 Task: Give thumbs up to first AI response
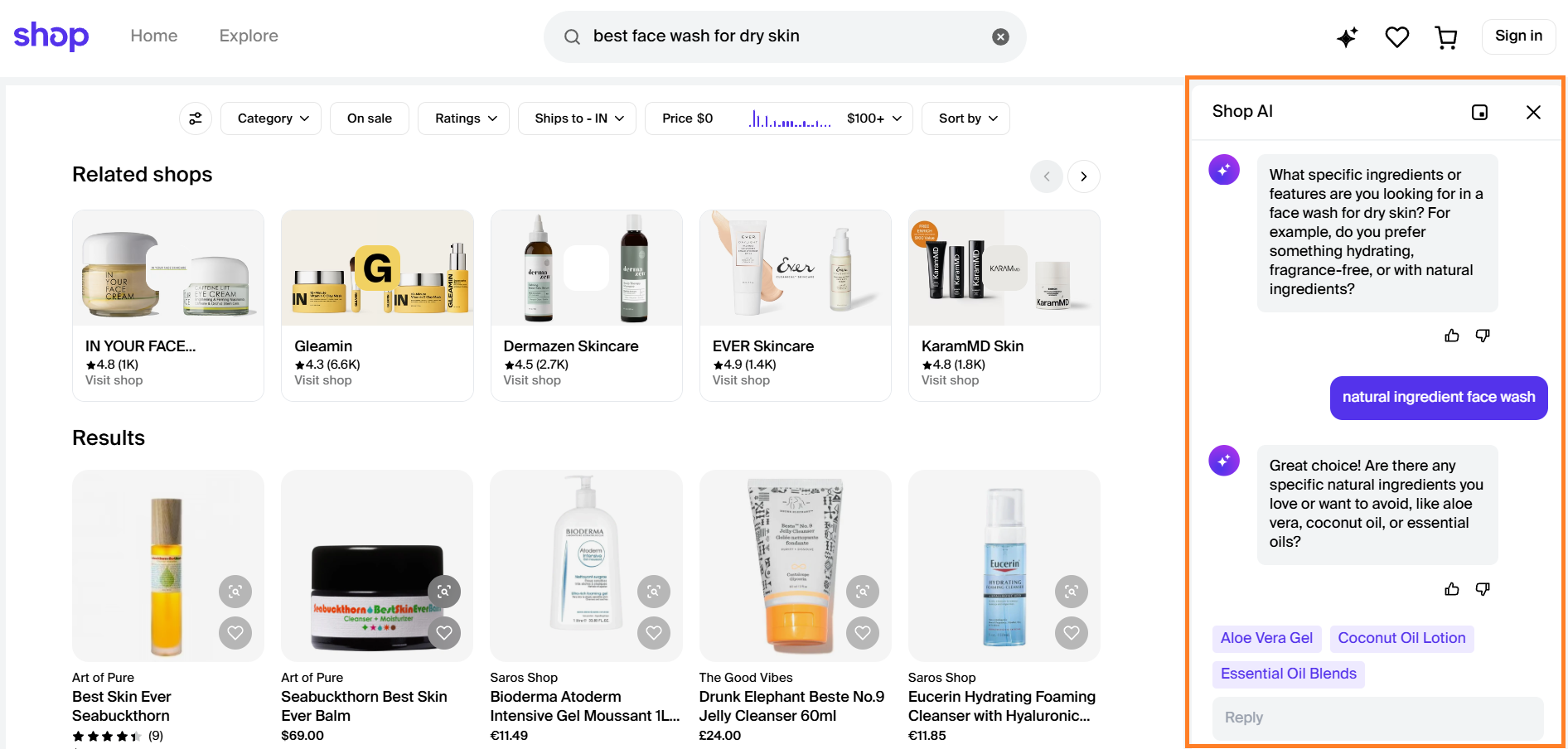pyautogui.click(x=1451, y=335)
